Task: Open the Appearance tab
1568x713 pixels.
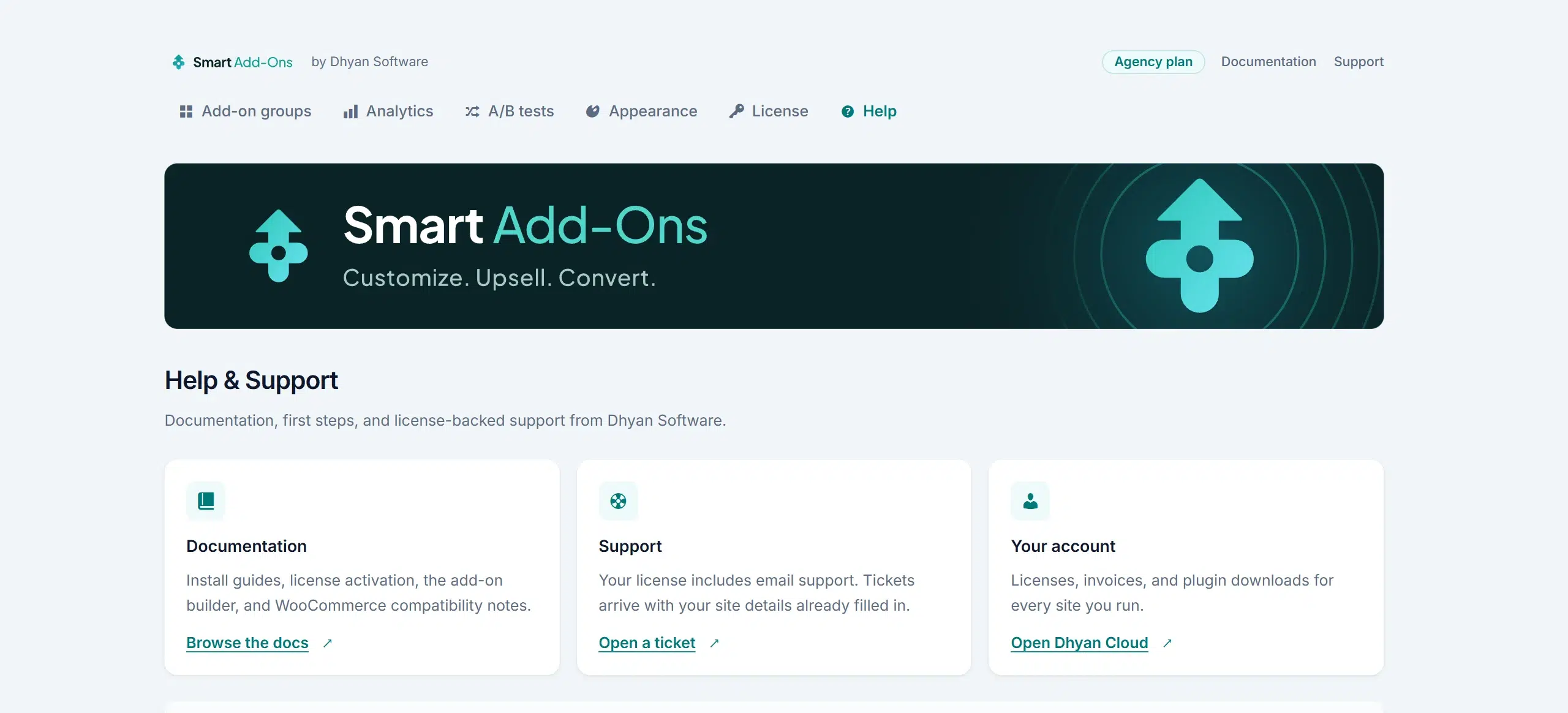Action: tap(642, 111)
